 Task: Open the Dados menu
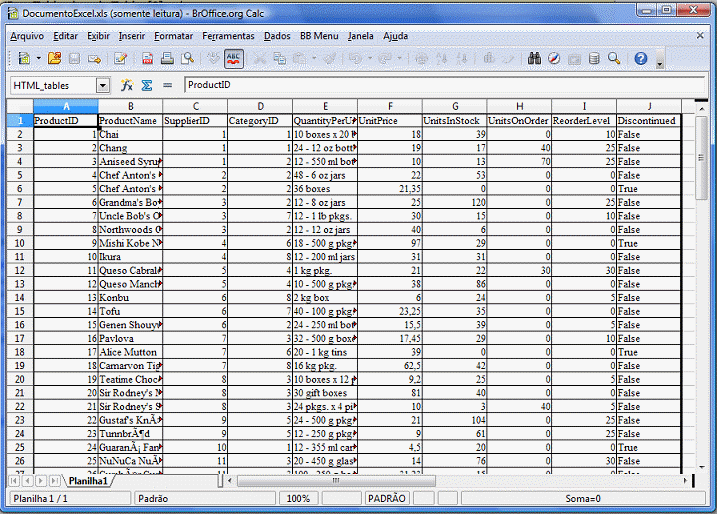point(277,36)
